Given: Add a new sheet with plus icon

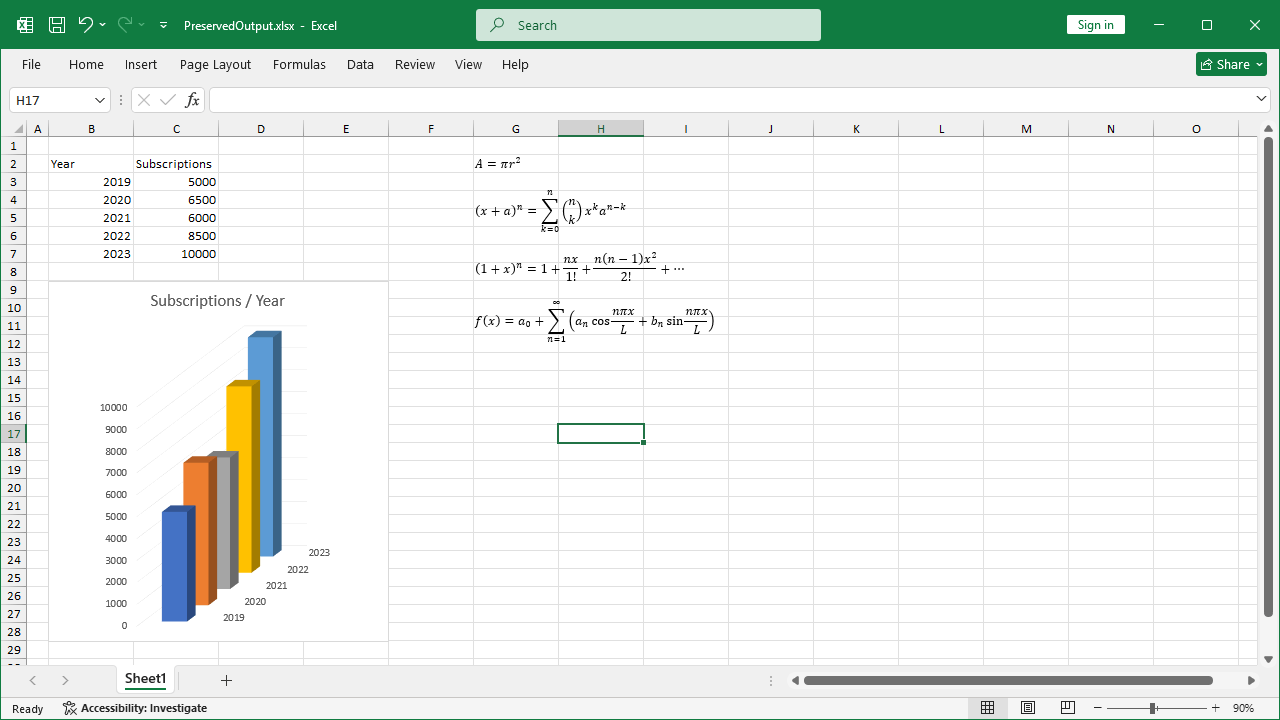Looking at the screenshot, I should click(x=226, y=680).
